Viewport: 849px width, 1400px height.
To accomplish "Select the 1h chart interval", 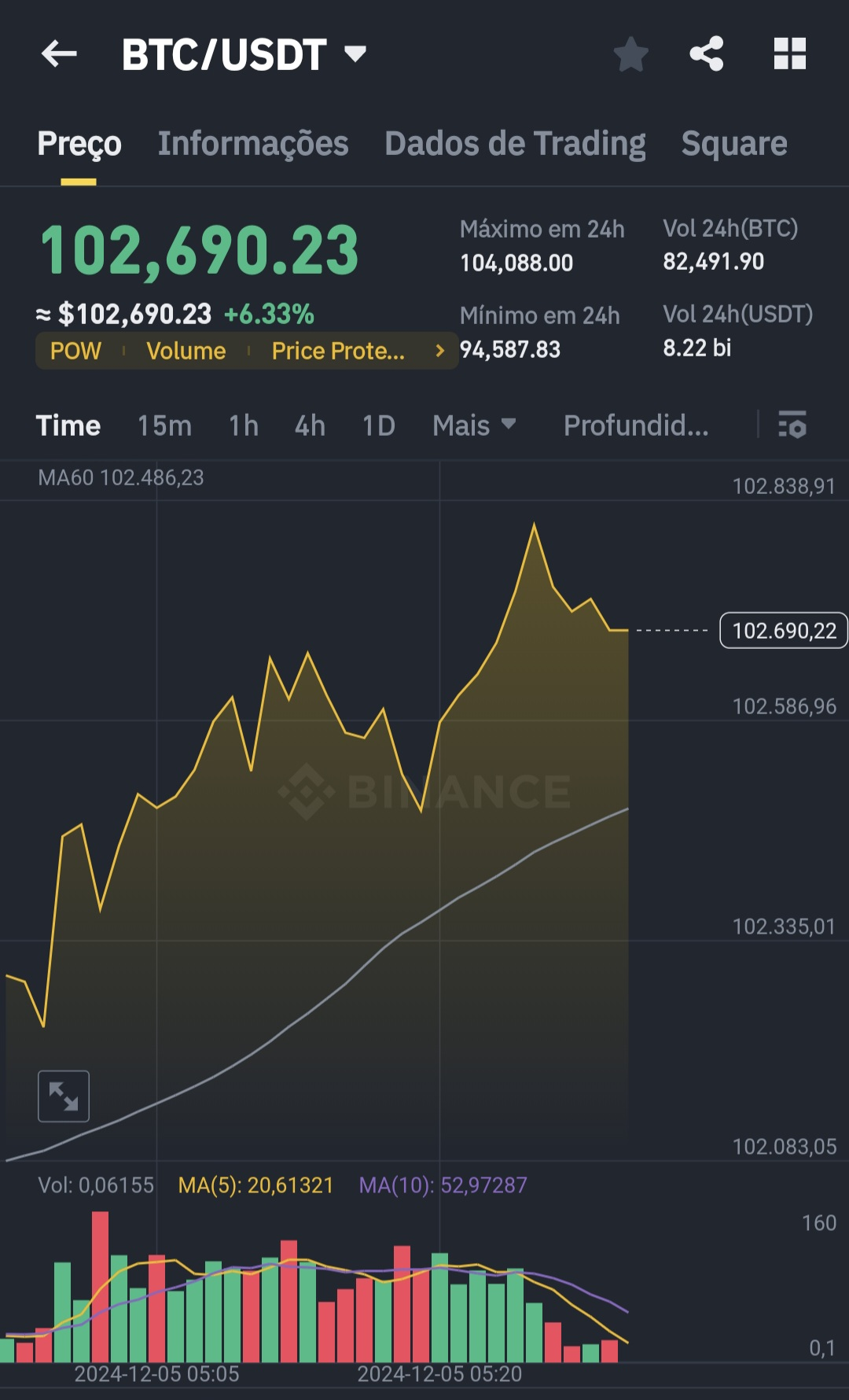I will pyautogui.click(x=243, y=426).
